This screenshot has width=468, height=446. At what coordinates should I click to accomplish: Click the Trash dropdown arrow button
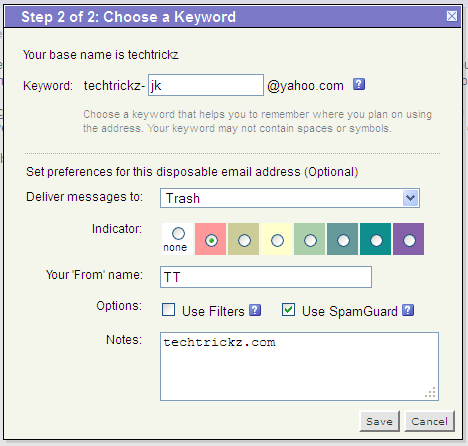[411, 198]
